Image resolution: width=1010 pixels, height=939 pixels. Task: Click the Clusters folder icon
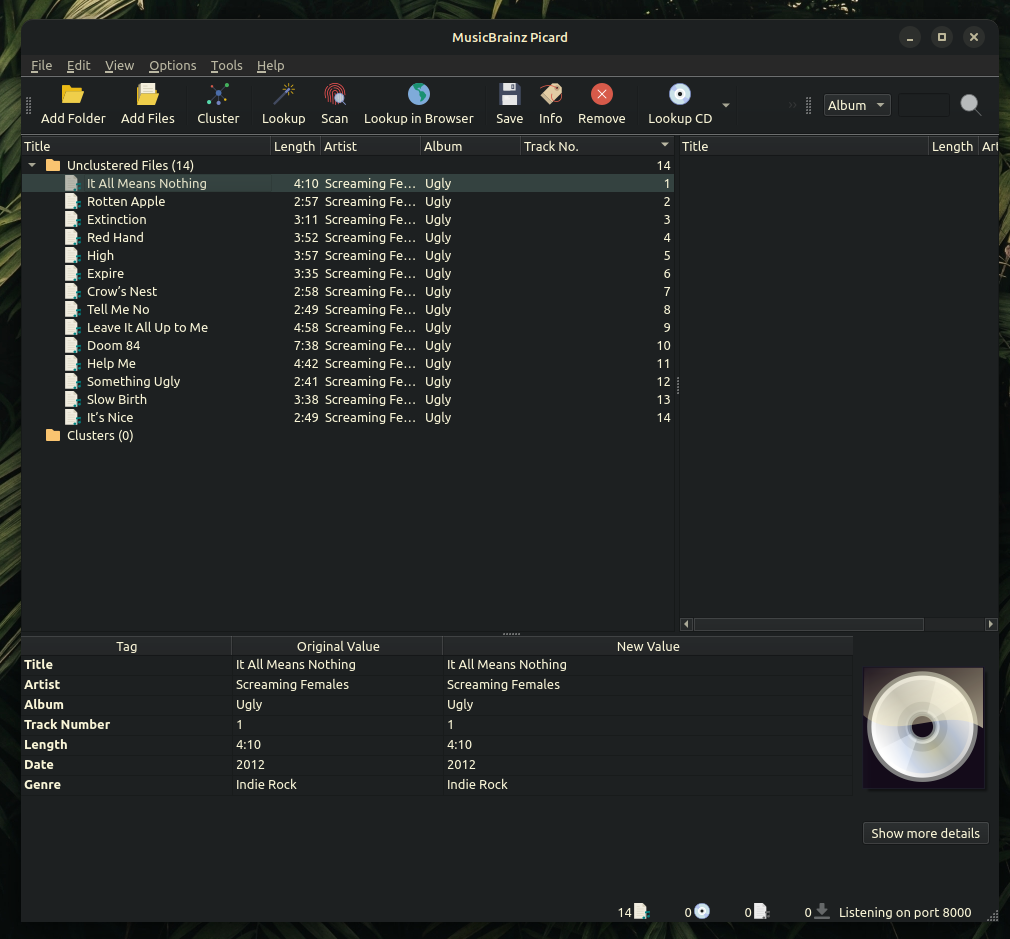coord(53,435)
